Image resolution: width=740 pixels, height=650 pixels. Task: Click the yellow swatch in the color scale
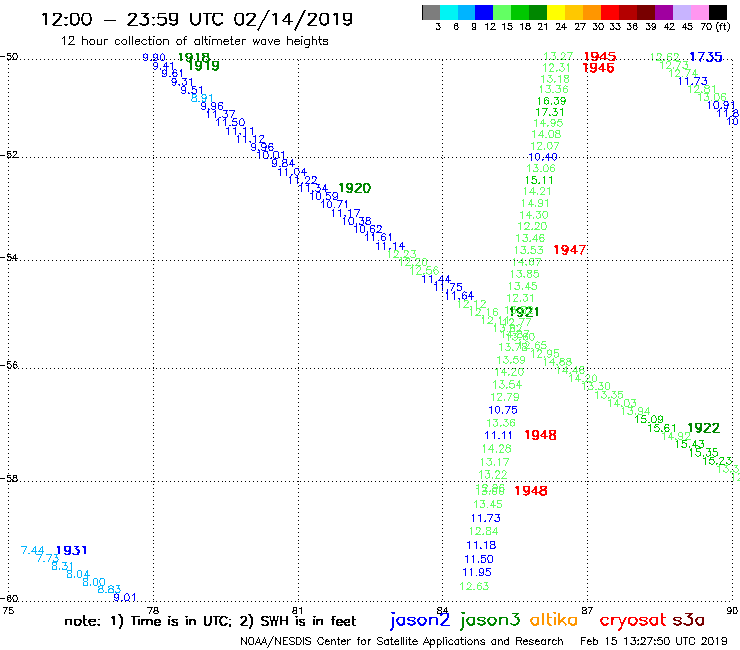point(556,12)
